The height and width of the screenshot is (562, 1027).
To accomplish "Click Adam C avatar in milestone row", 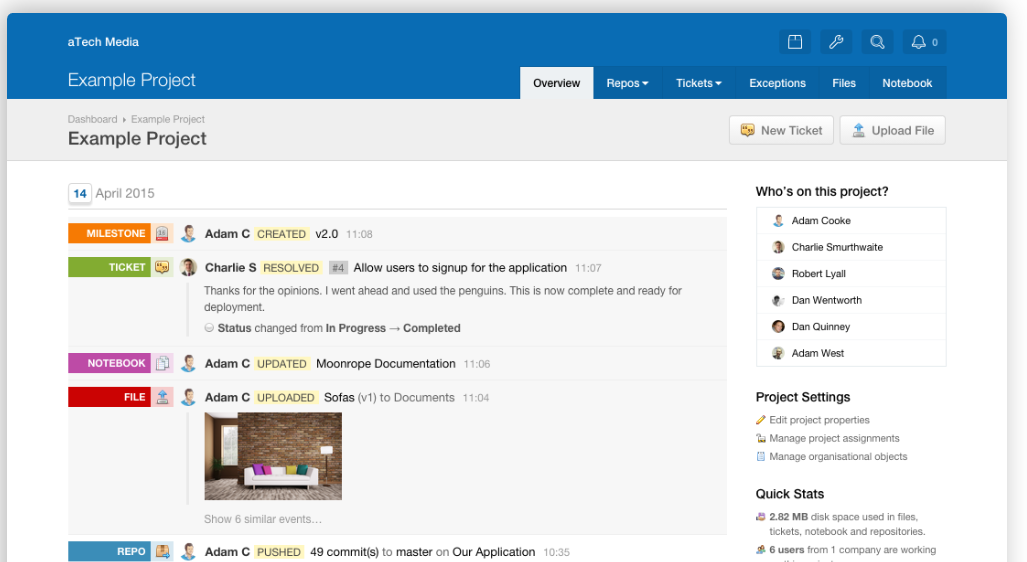I will tap(189, 234).
